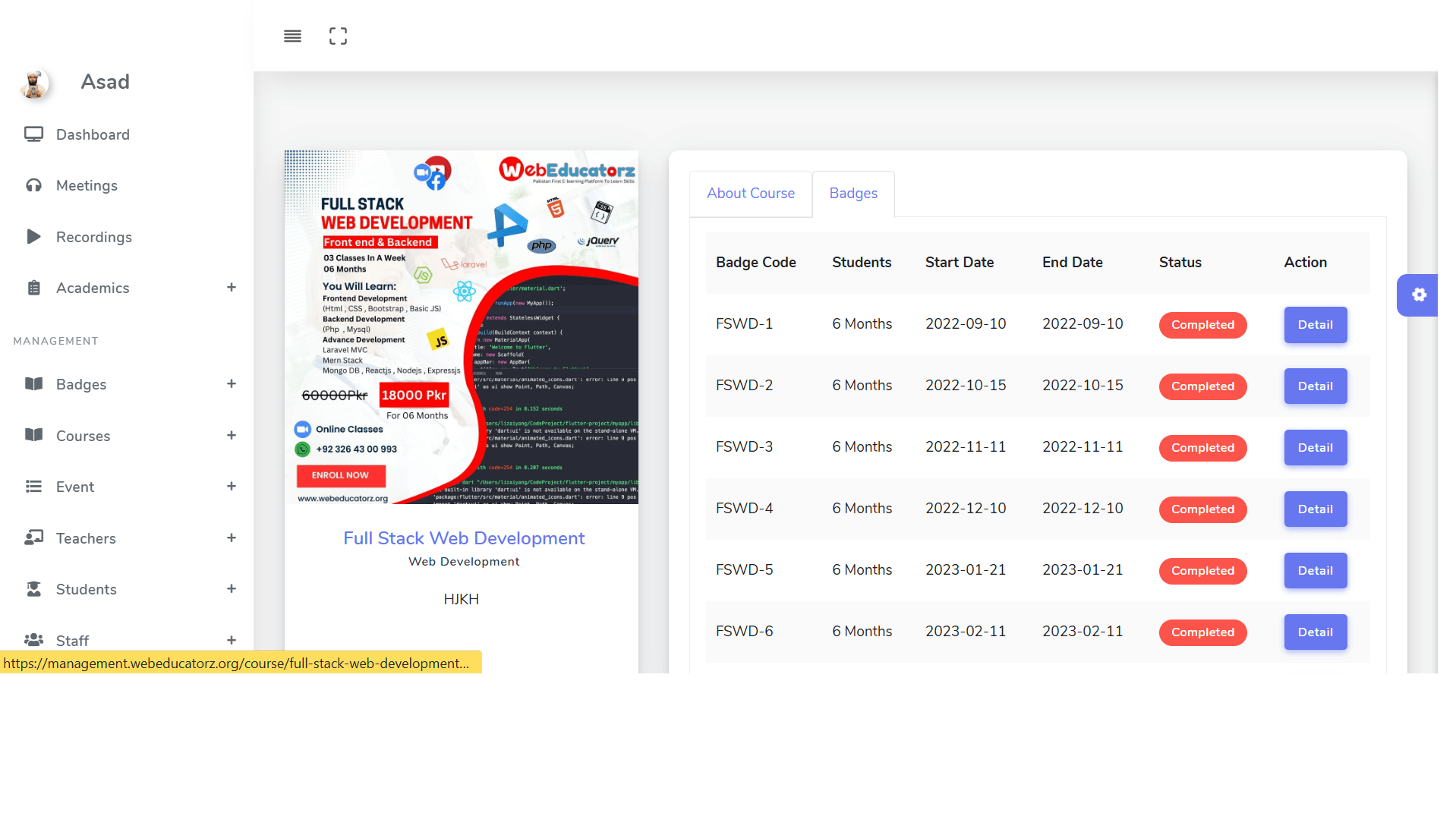
Task: Click the Start Date column header
Action: pyautogui.click(x=960, y=263)
